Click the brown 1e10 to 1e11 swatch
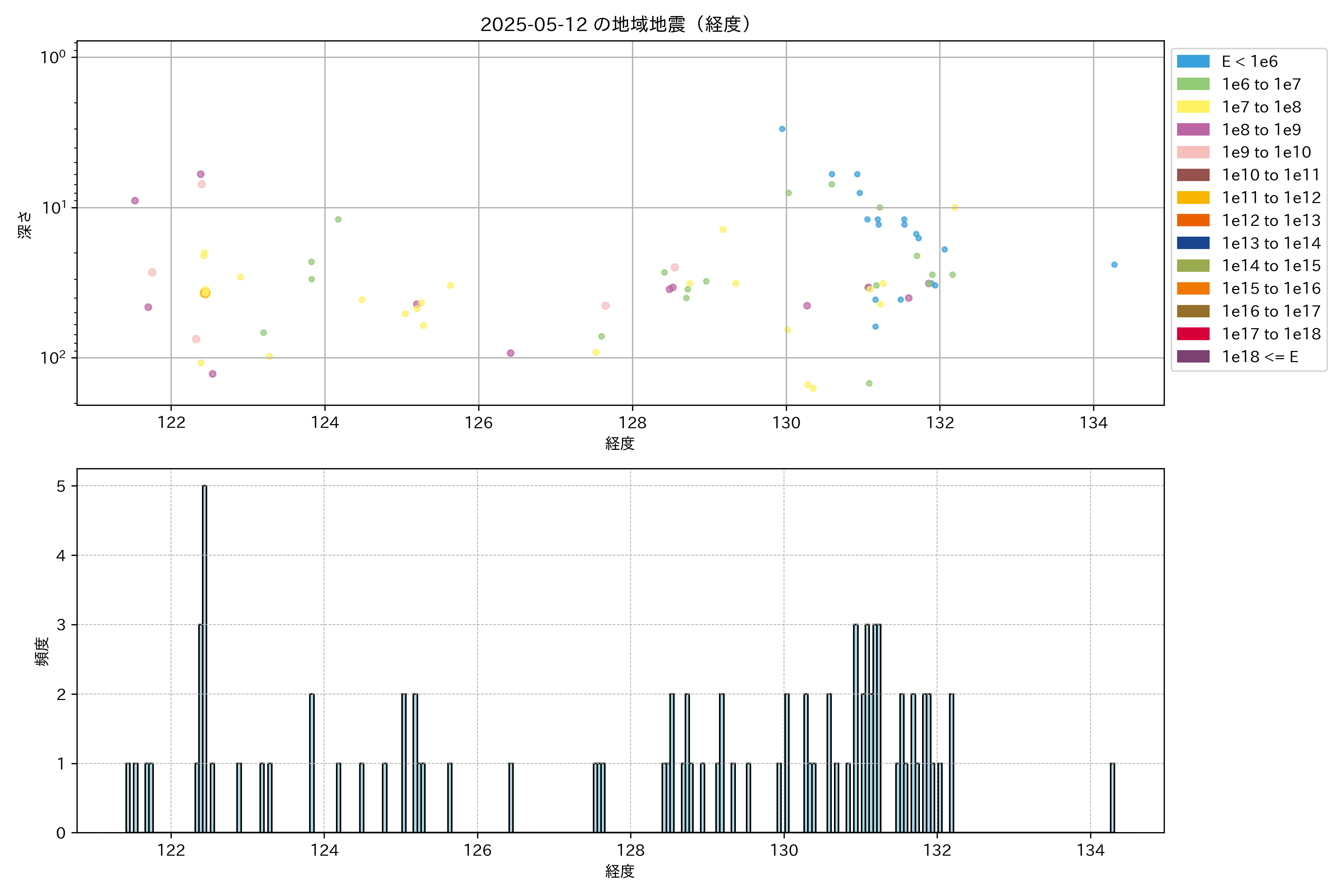The image size is (1344, 896). coord(1192,175)
